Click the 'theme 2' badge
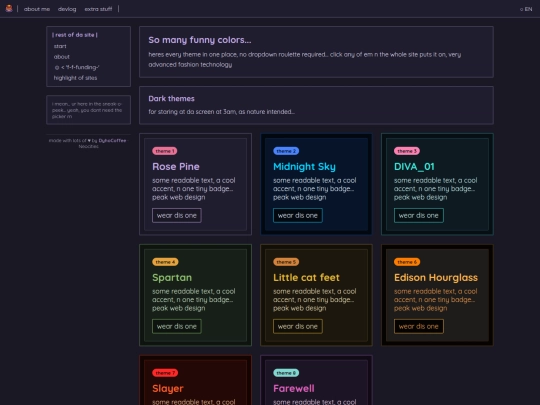Viewport: 540px width, 405px height. pos(286,151)
